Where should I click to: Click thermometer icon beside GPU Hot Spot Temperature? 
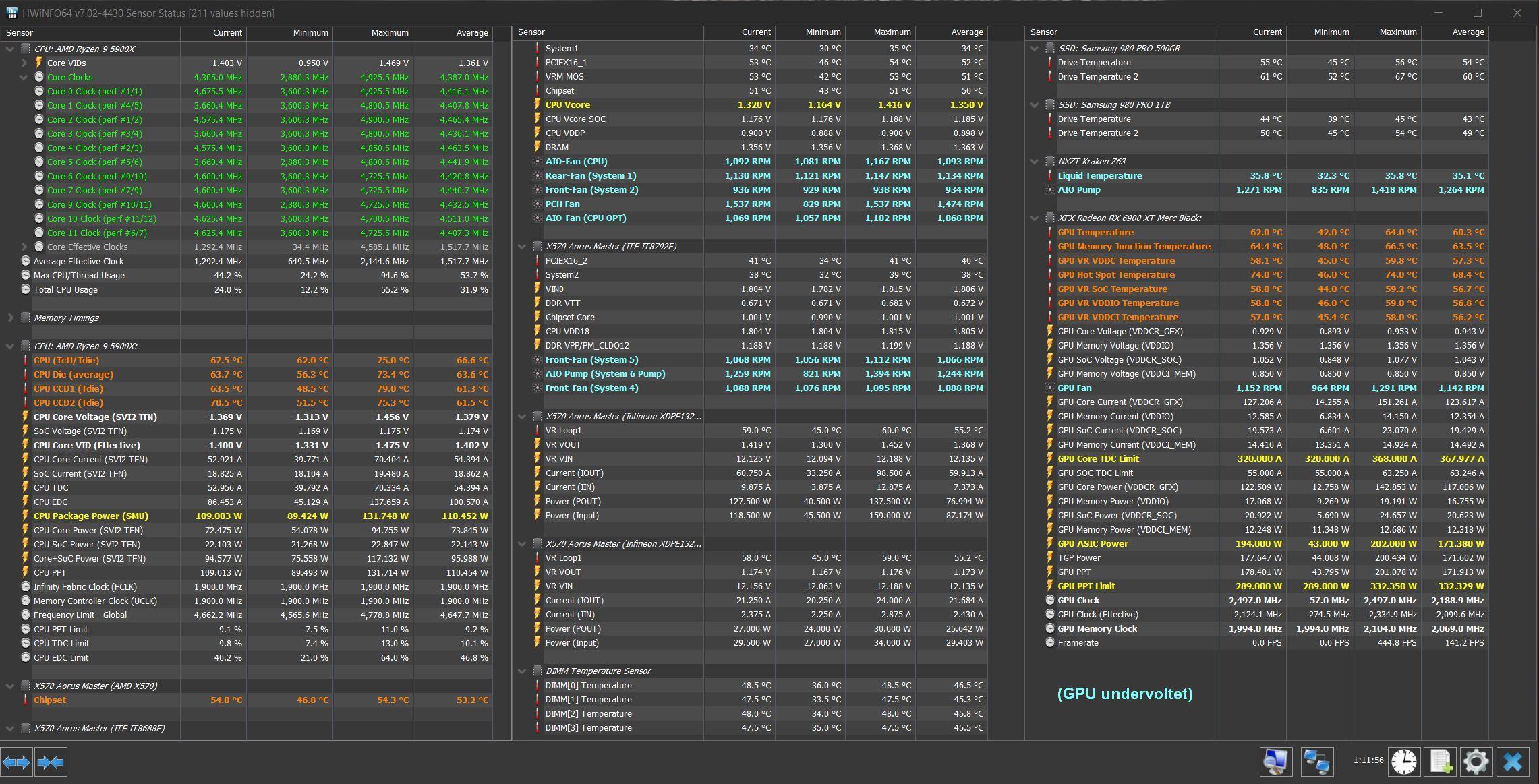coord(1049,274)
